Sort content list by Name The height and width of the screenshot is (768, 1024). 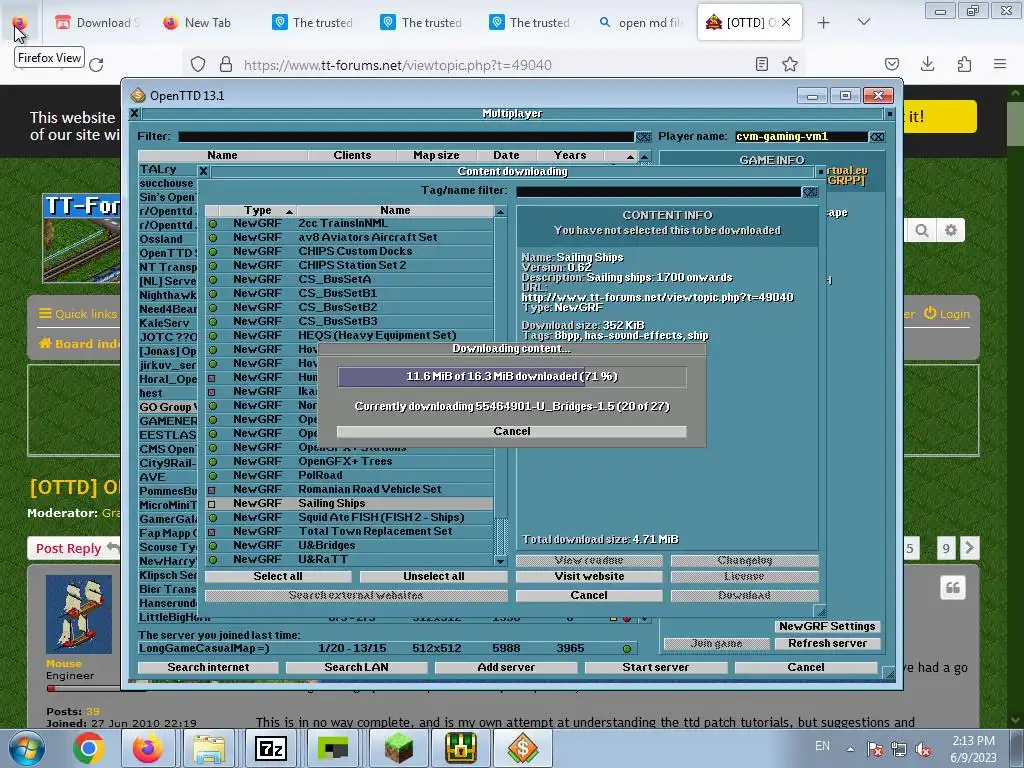pos(395,210)
